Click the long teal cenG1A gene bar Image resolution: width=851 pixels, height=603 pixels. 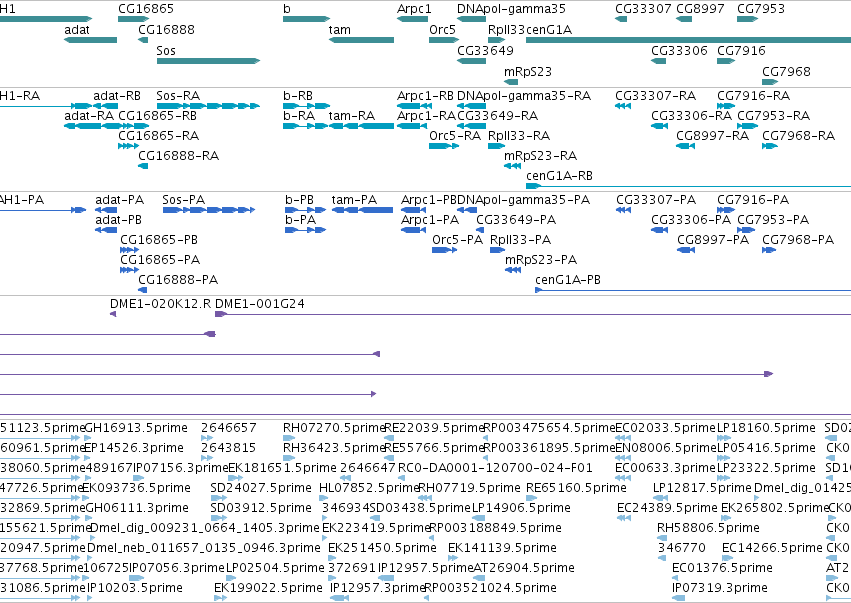688,40
